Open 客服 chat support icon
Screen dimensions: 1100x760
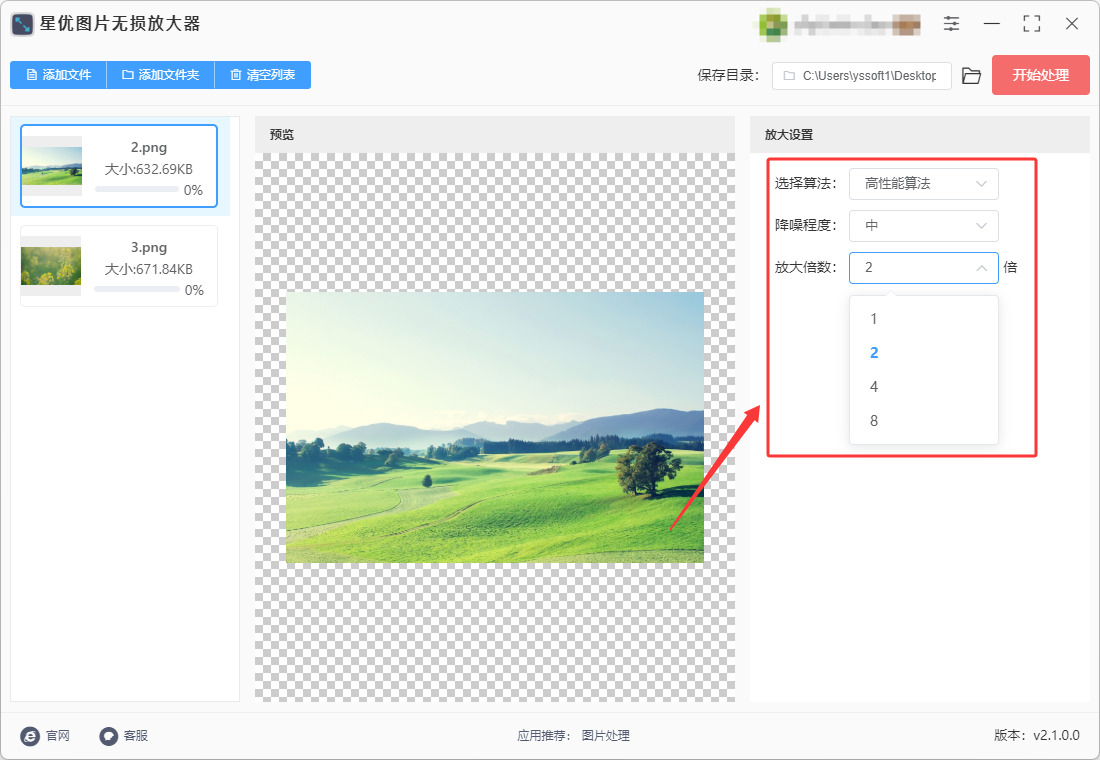coord(109,735)
